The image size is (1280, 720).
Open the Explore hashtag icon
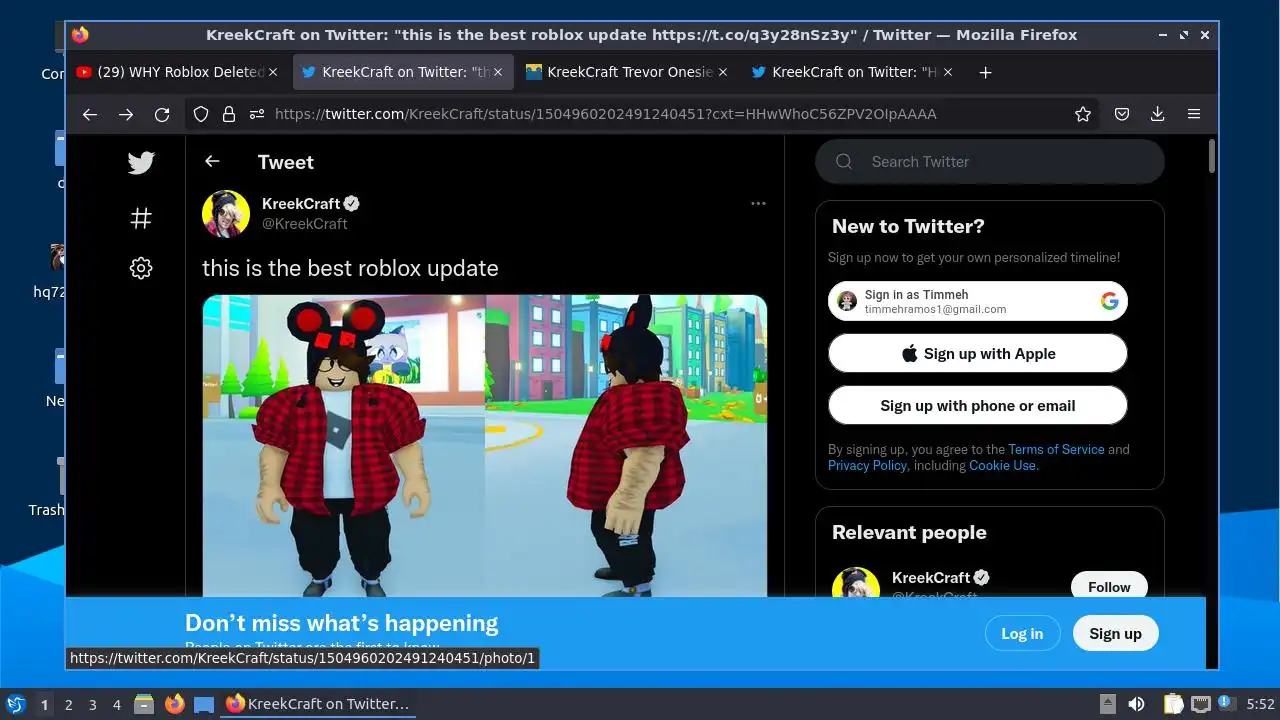coord(141,217)
